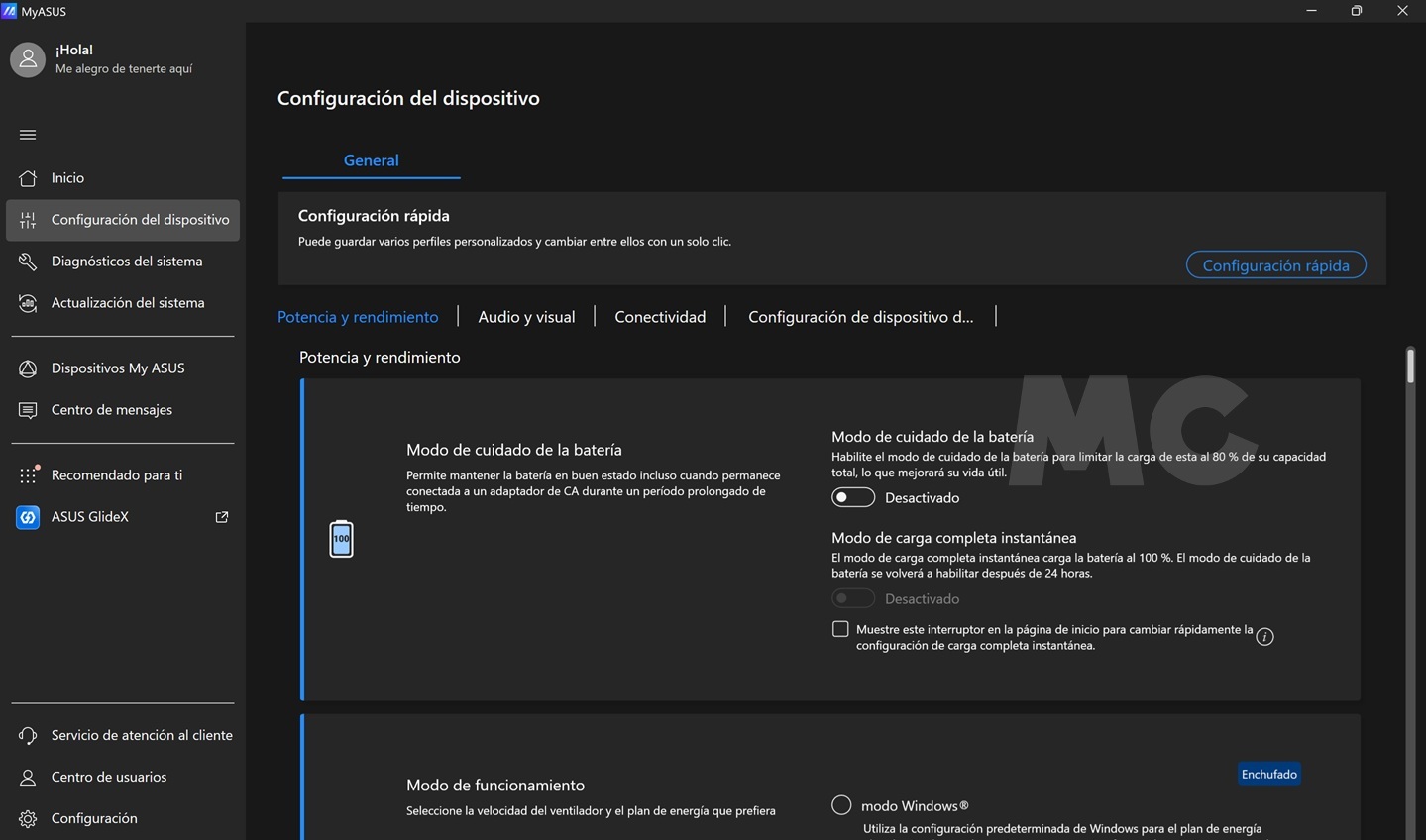This screenshot has height=840, width=1426.
Task: Switch to the General tab
Action: tap(372, 160)
